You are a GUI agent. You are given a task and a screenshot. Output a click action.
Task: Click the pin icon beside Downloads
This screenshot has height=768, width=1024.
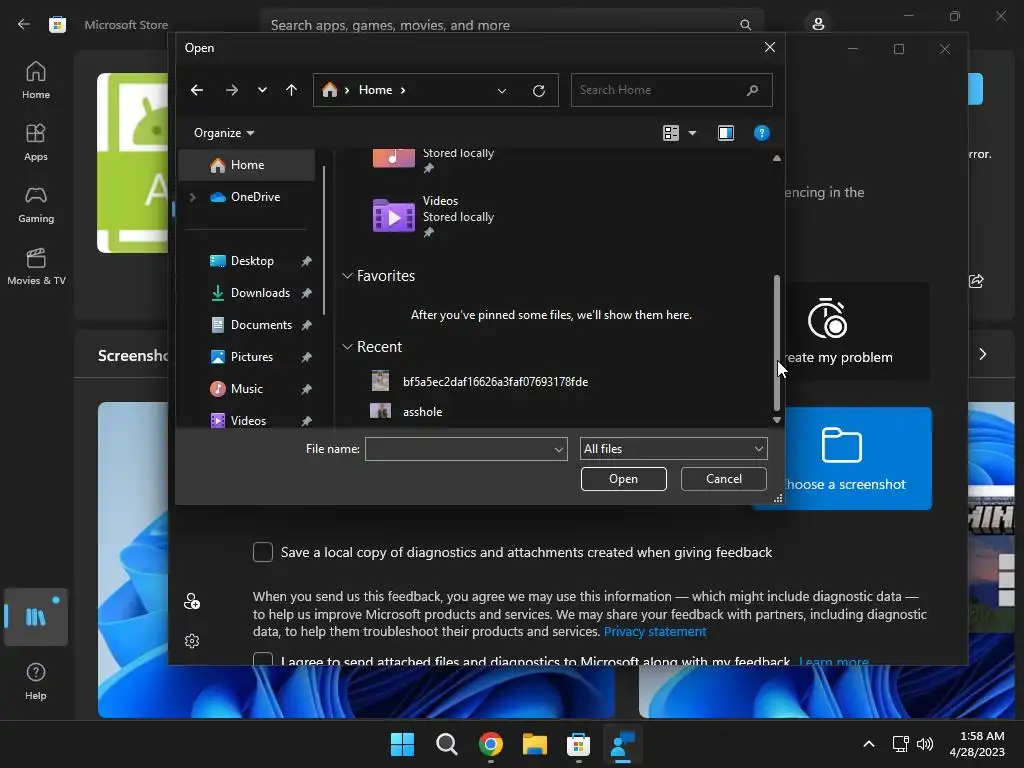pyautogui.click(x=306, y=293)
